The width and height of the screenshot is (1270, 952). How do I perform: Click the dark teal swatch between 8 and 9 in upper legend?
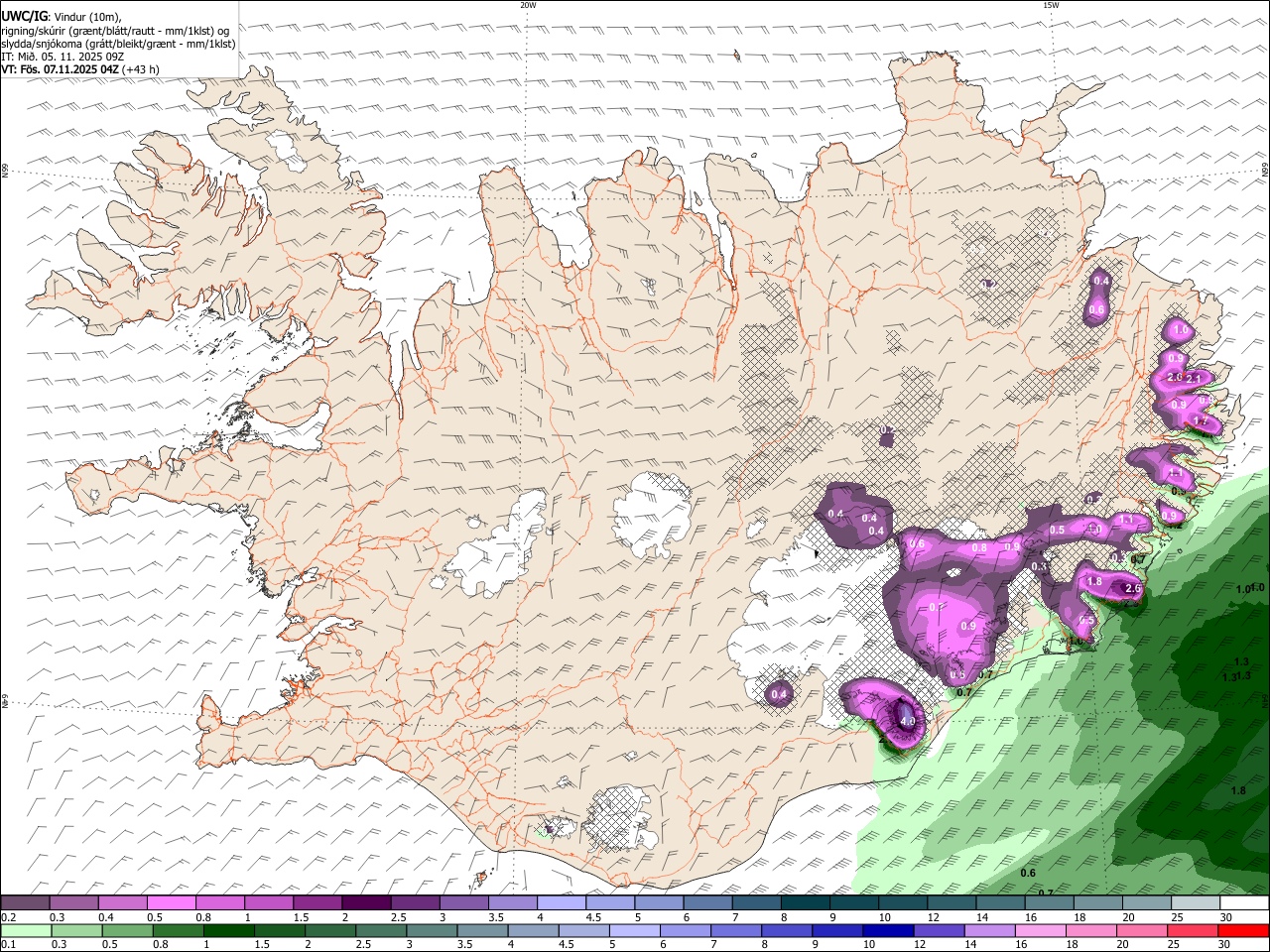pos(805,902)
